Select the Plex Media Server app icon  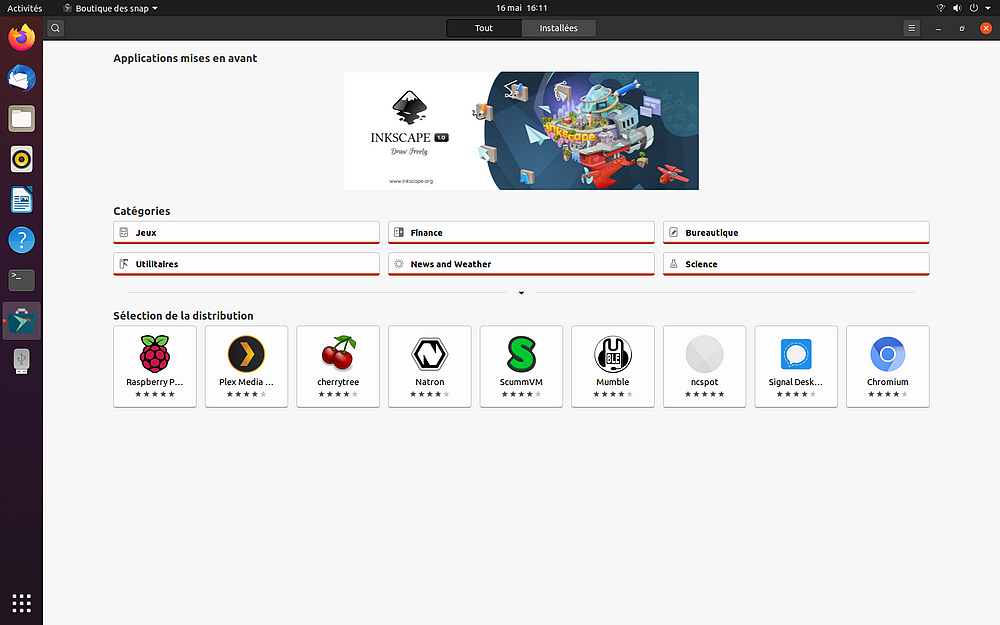coord(246,354)
